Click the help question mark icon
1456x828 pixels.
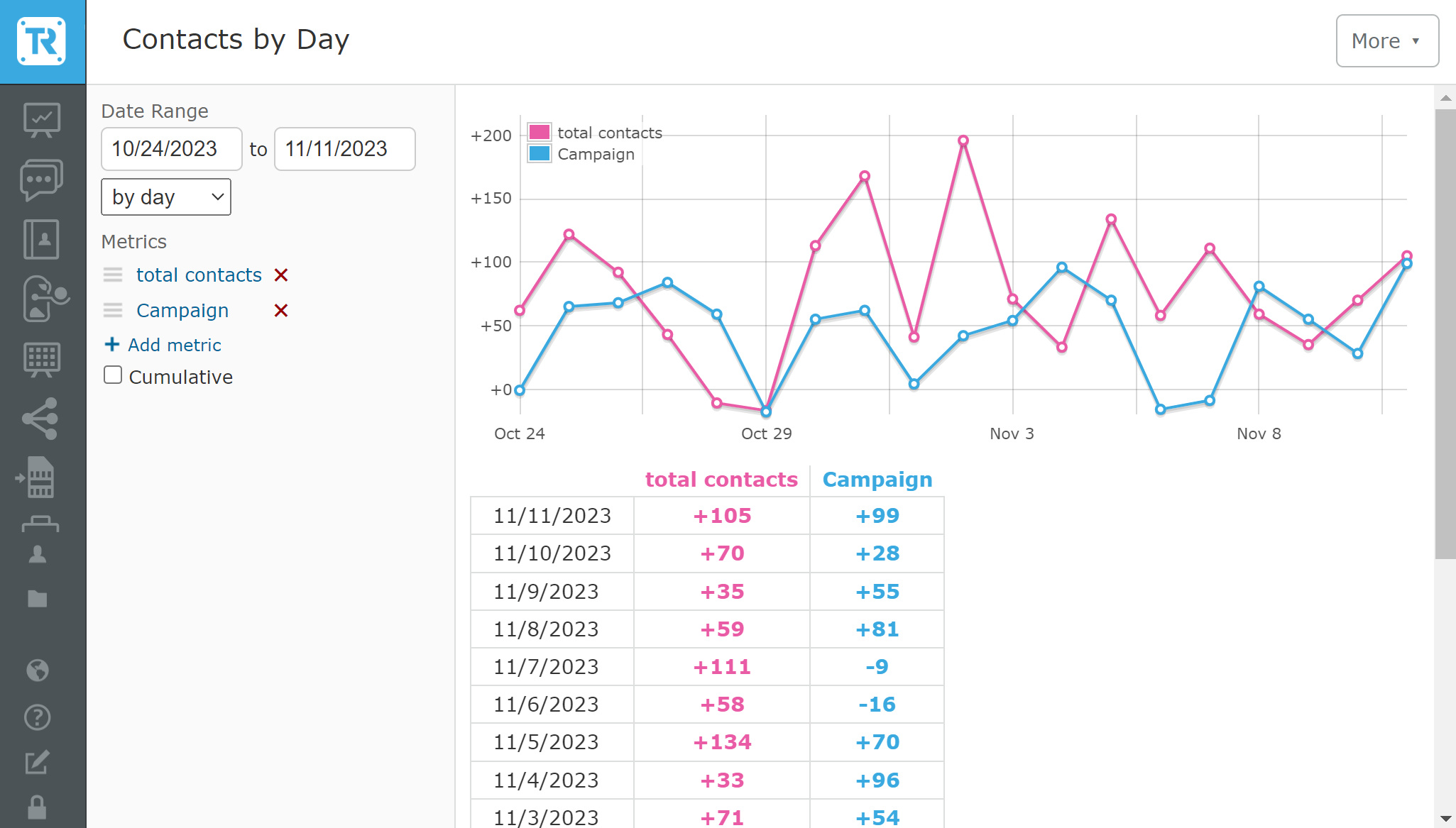[37, 717]
